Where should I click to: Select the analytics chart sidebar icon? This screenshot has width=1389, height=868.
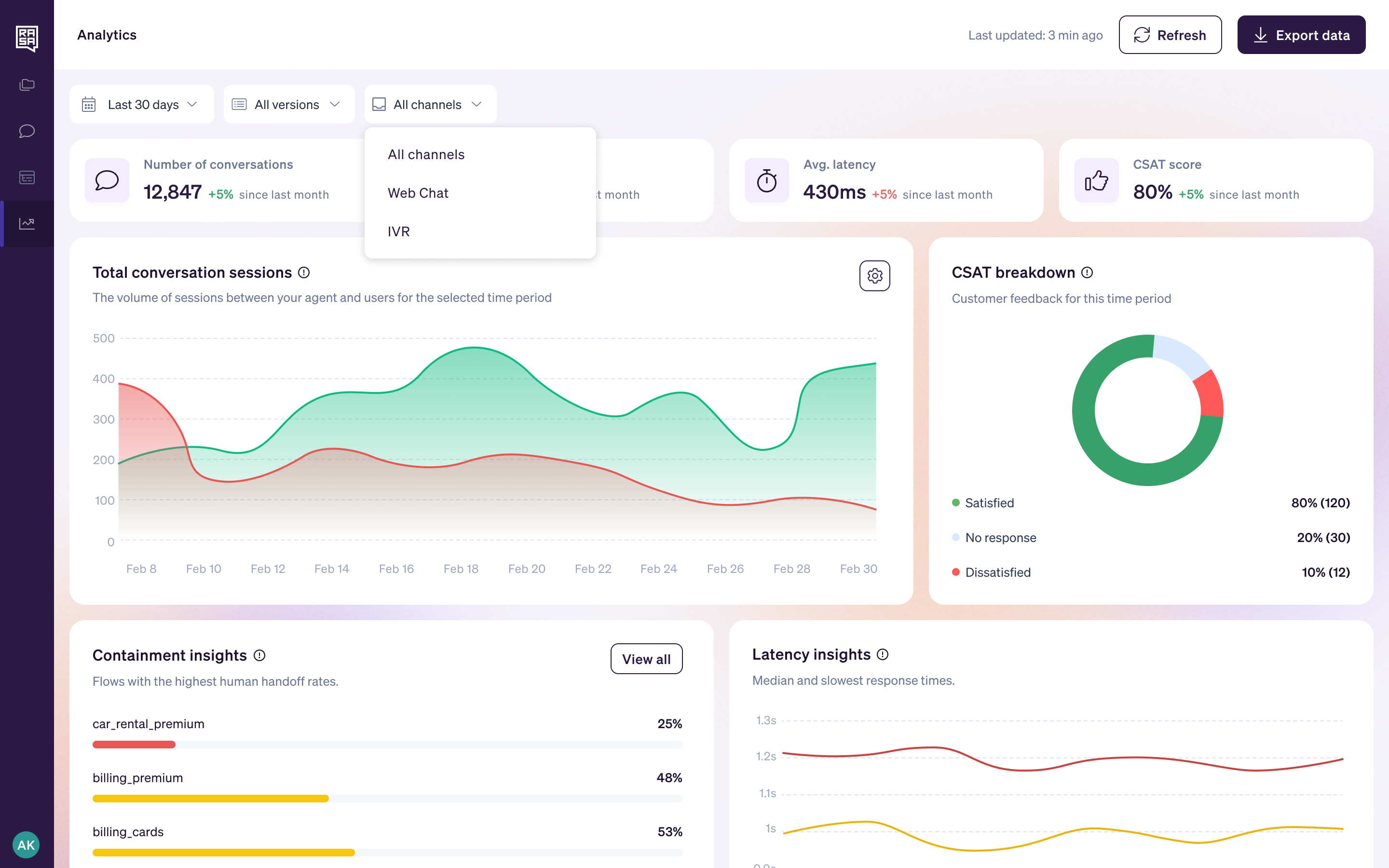coord(27,223)
